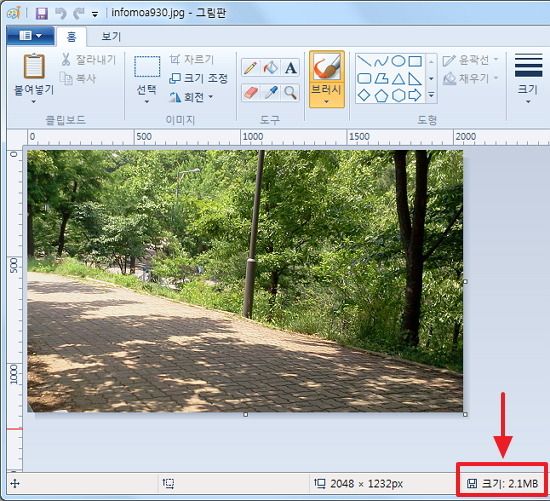Switch to the 홈 tab

pos(72,36)
